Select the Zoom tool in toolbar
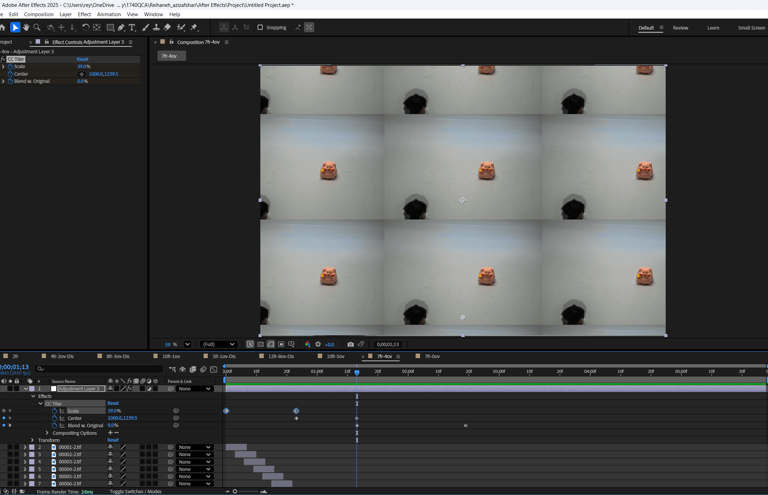This screenshot has height=495, width=768. tap(37, 28)
